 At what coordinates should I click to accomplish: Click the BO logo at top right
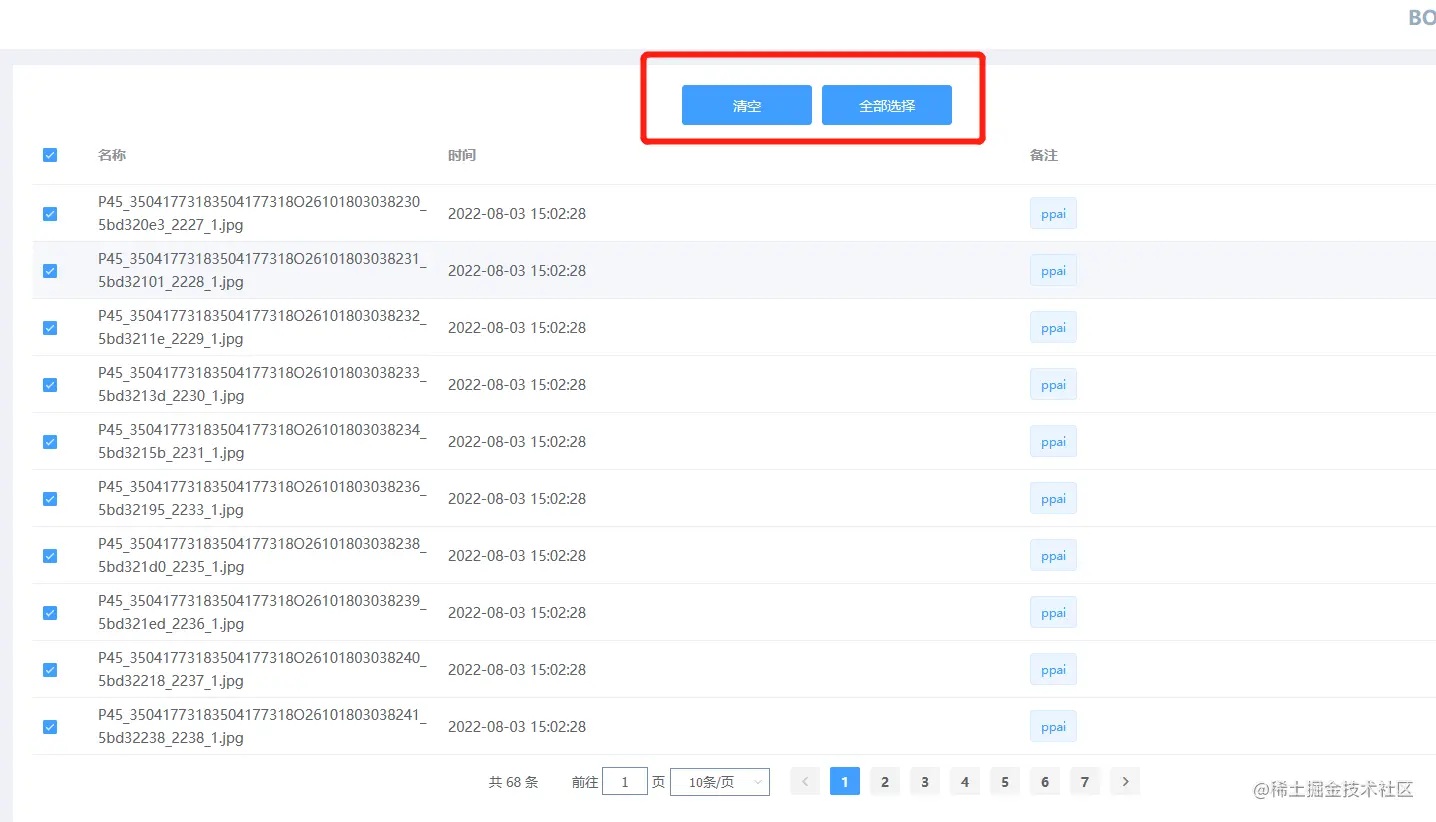1421,17
